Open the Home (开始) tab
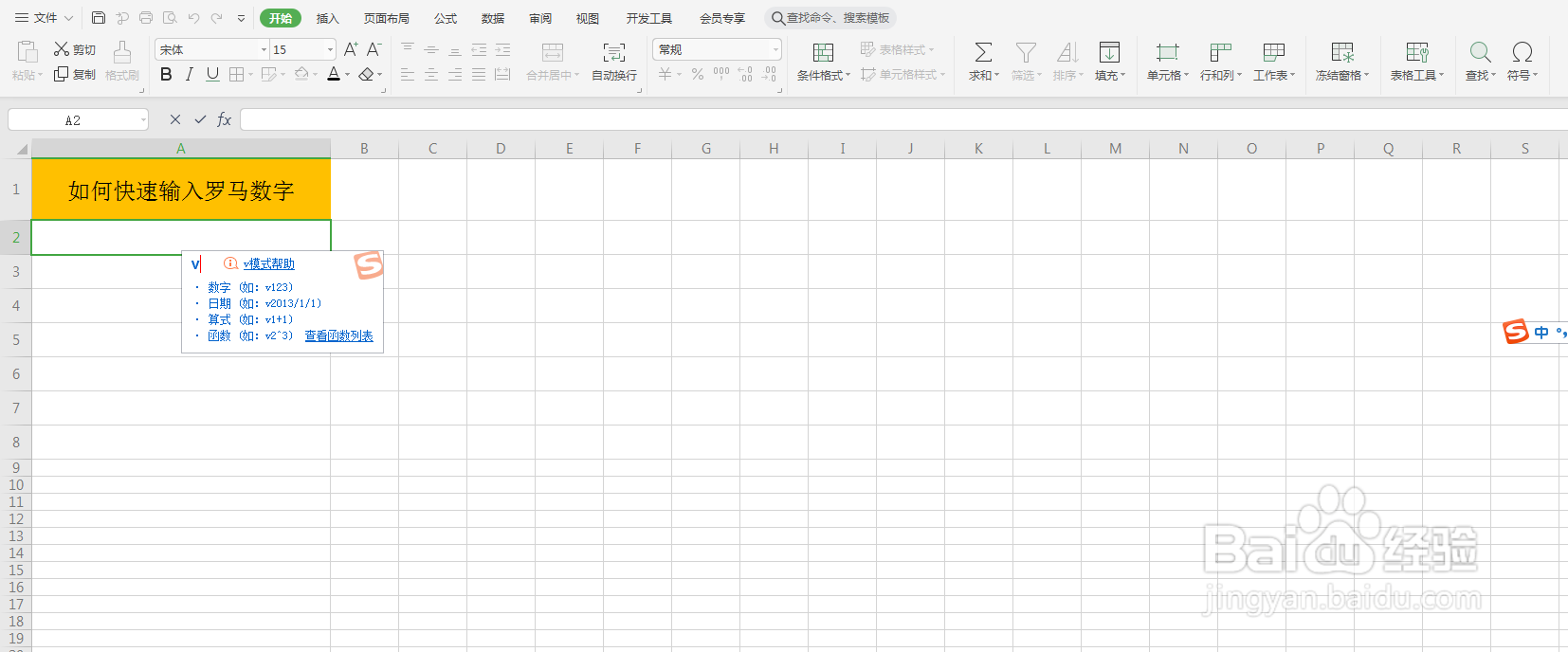 [280, 18]
